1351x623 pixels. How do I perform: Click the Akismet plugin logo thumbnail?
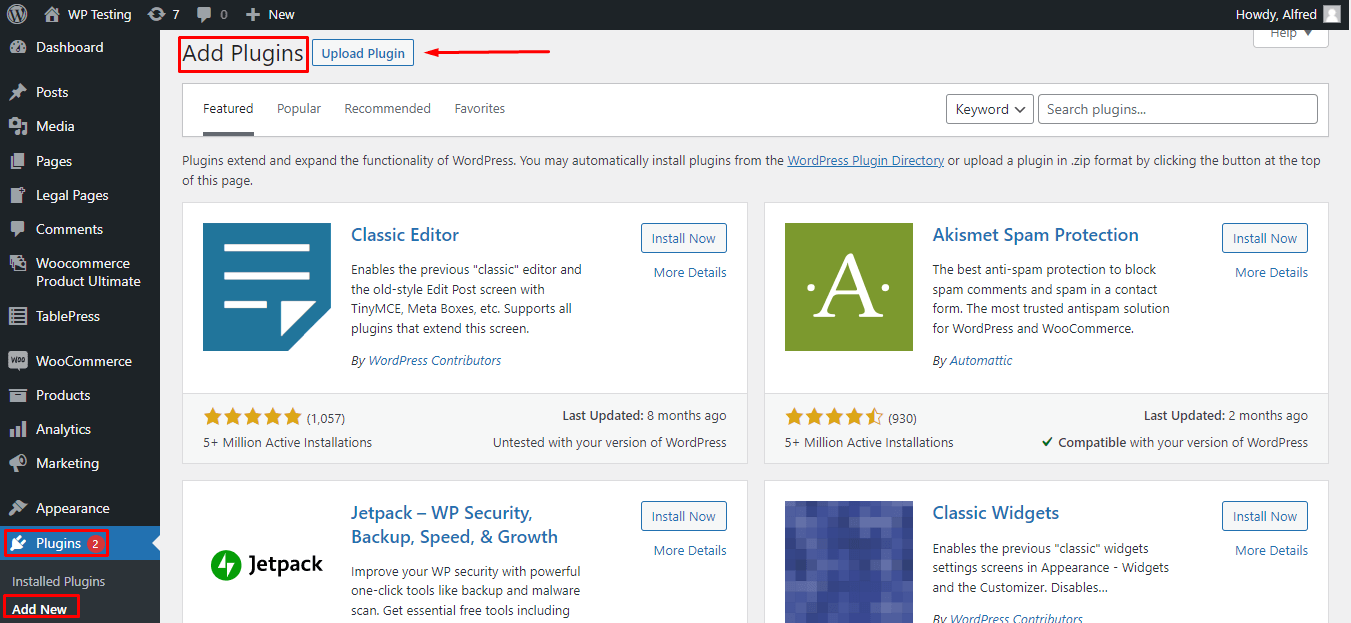click(849, 287)
